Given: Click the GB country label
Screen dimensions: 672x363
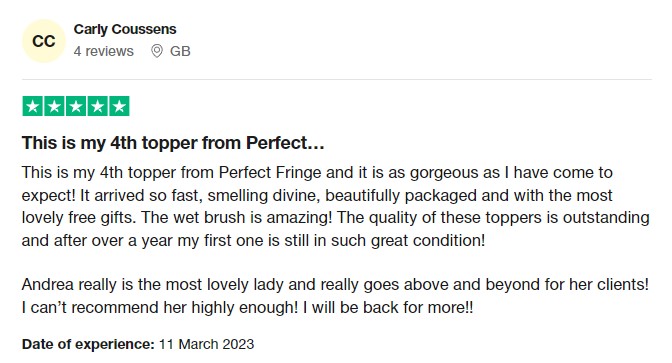Looking at the screenshot, I should tap(180, 51).
